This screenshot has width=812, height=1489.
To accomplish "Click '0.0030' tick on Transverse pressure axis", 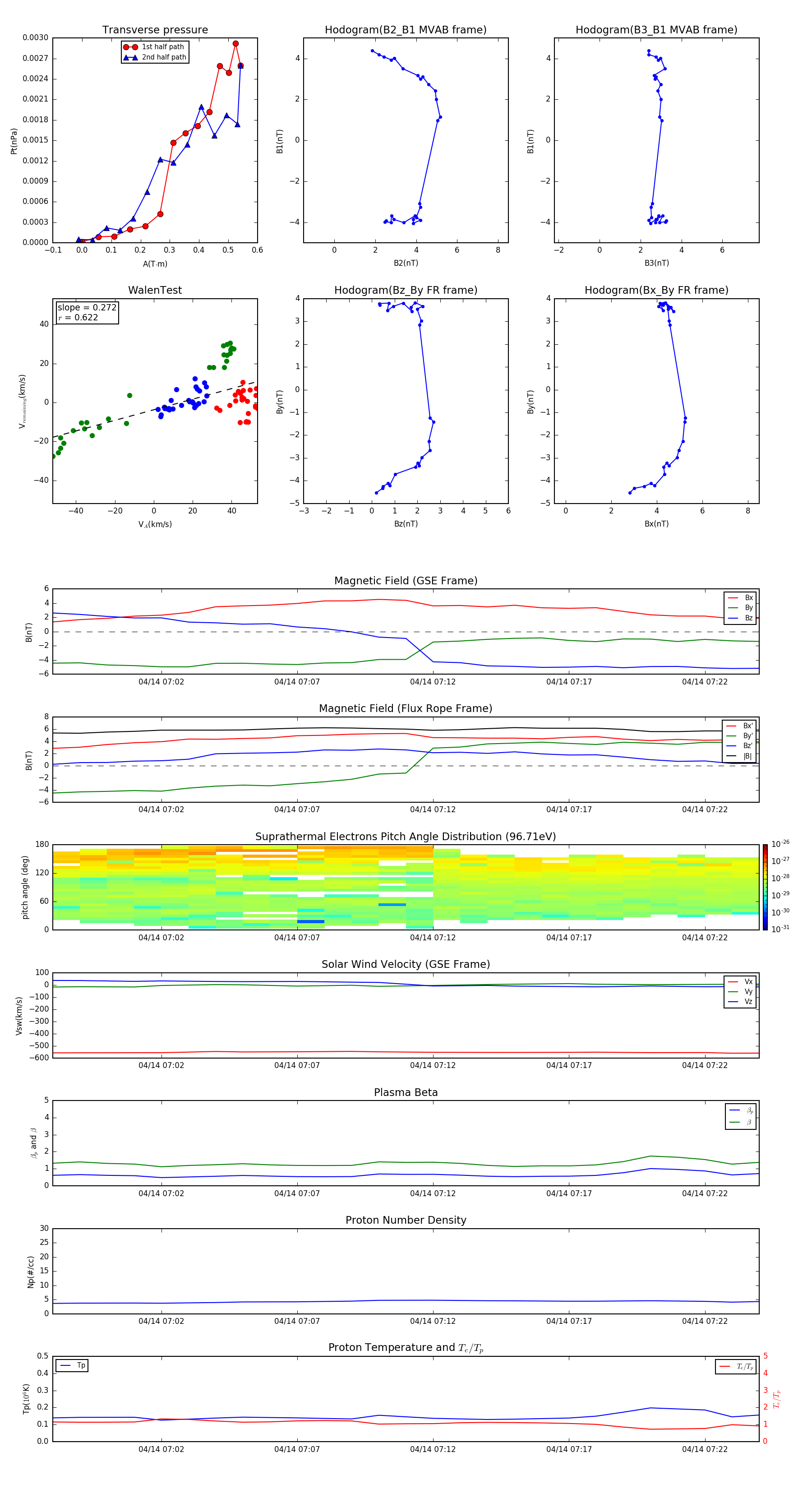I will pos(35,37).
